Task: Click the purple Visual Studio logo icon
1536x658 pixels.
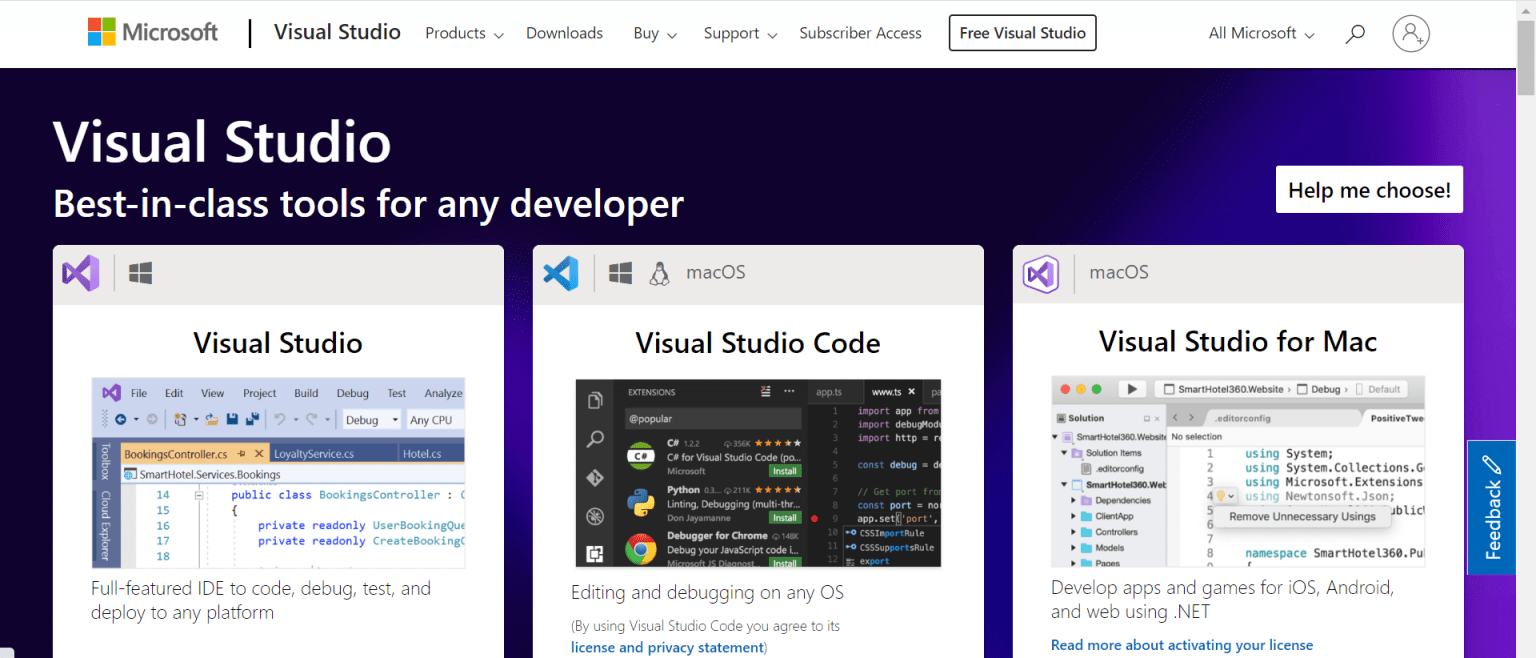Action: click(x=81, y=273)
